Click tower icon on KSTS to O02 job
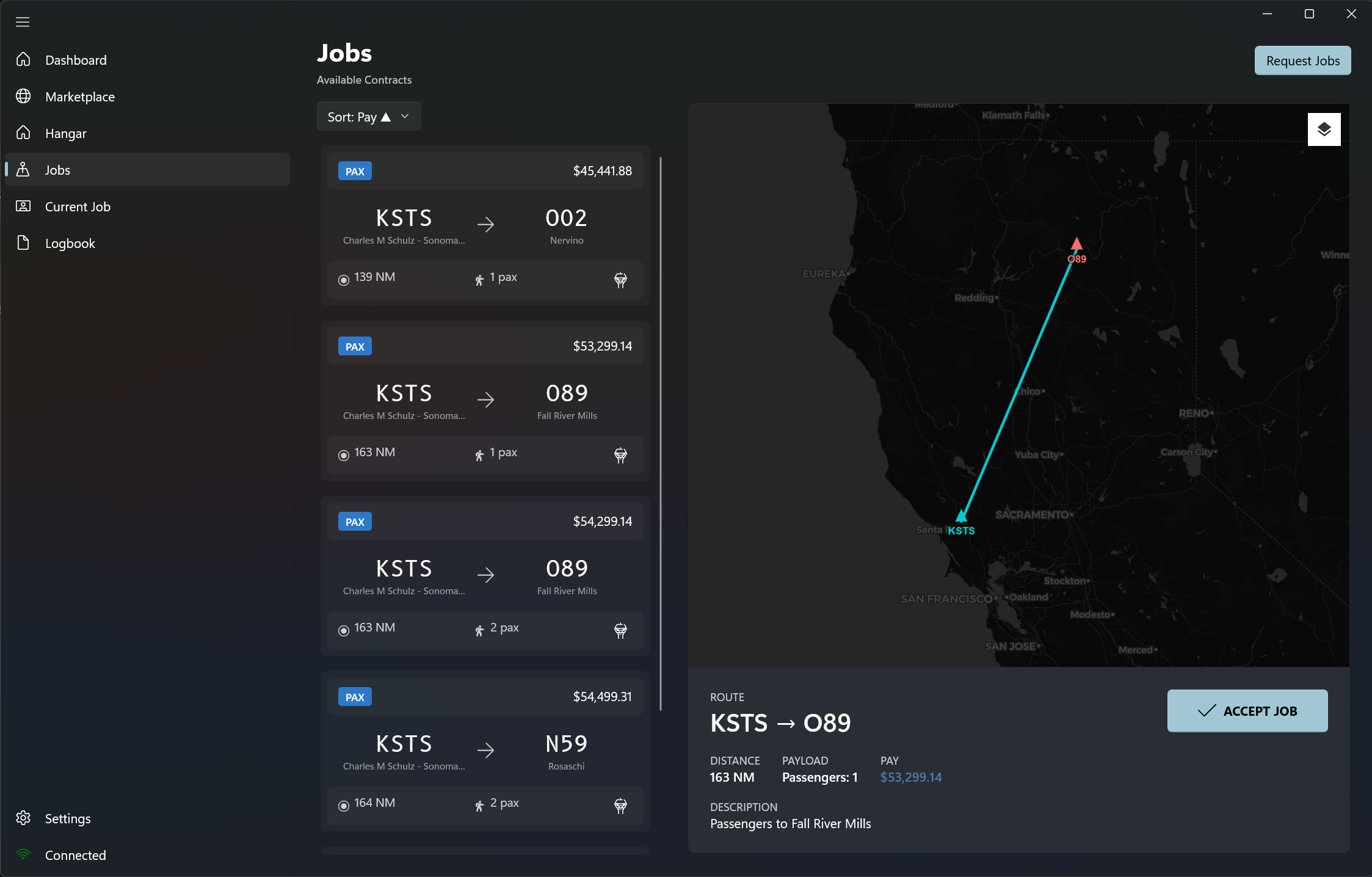Screen dimensions: 1372x877 [620, 280]
